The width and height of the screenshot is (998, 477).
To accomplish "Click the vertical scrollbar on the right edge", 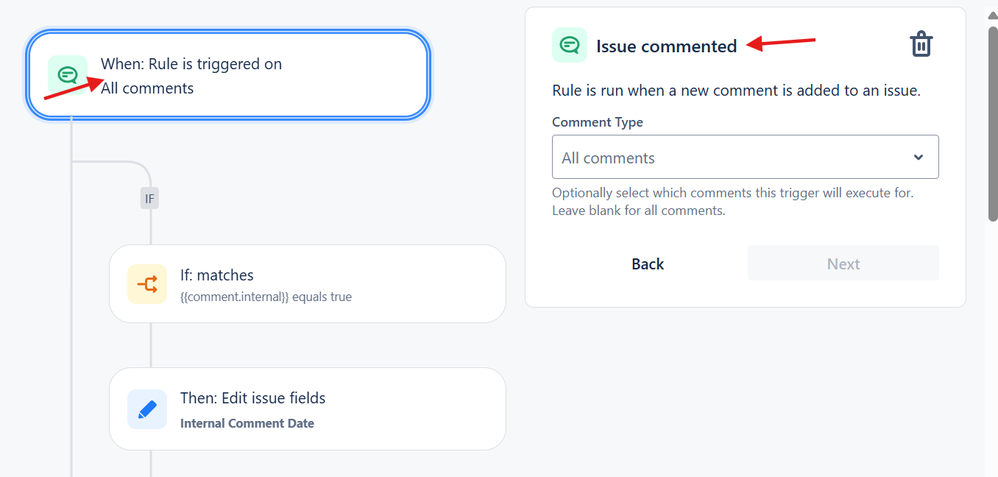I will pos(991,110).
